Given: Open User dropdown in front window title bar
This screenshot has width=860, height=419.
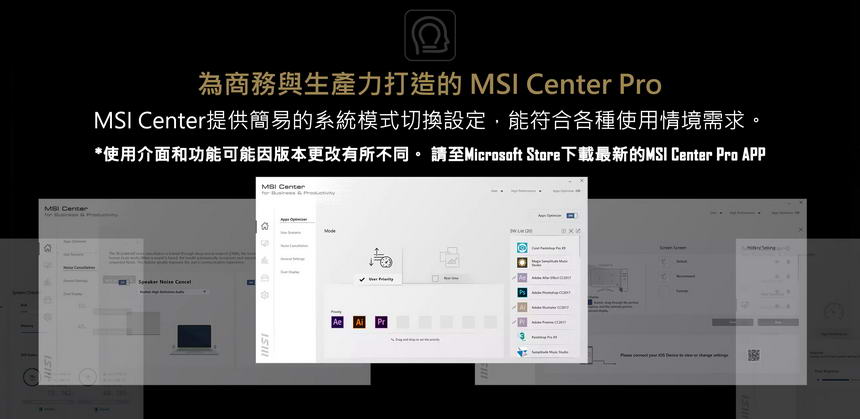Looking at the screenshot, I should pos(497,191).
